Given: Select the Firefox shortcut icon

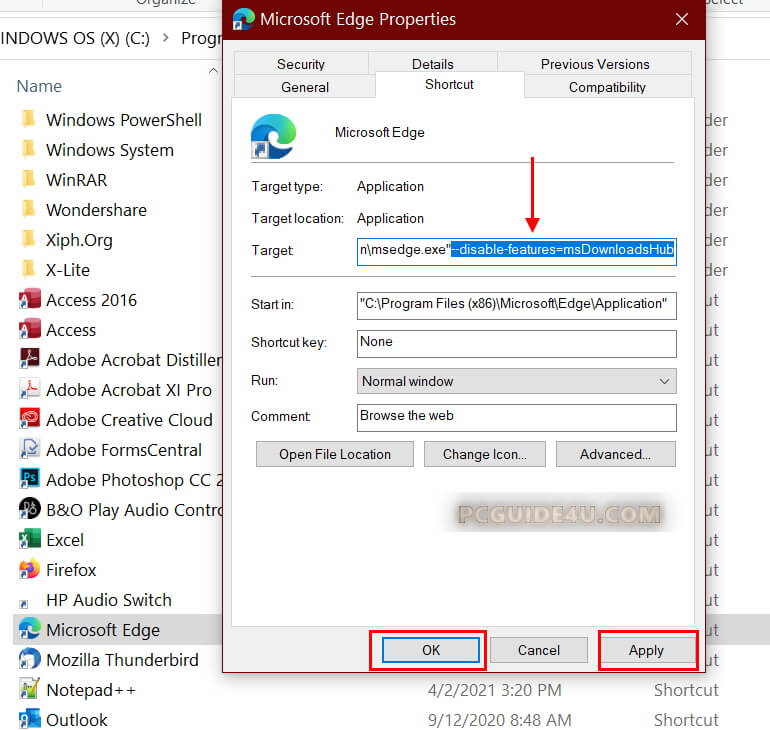Looking at the screenshot, I should pos(29,569).
